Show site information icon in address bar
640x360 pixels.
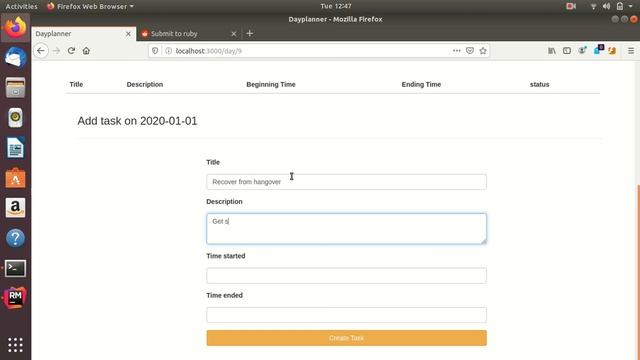pyautogui.click(x=168, y=51)
